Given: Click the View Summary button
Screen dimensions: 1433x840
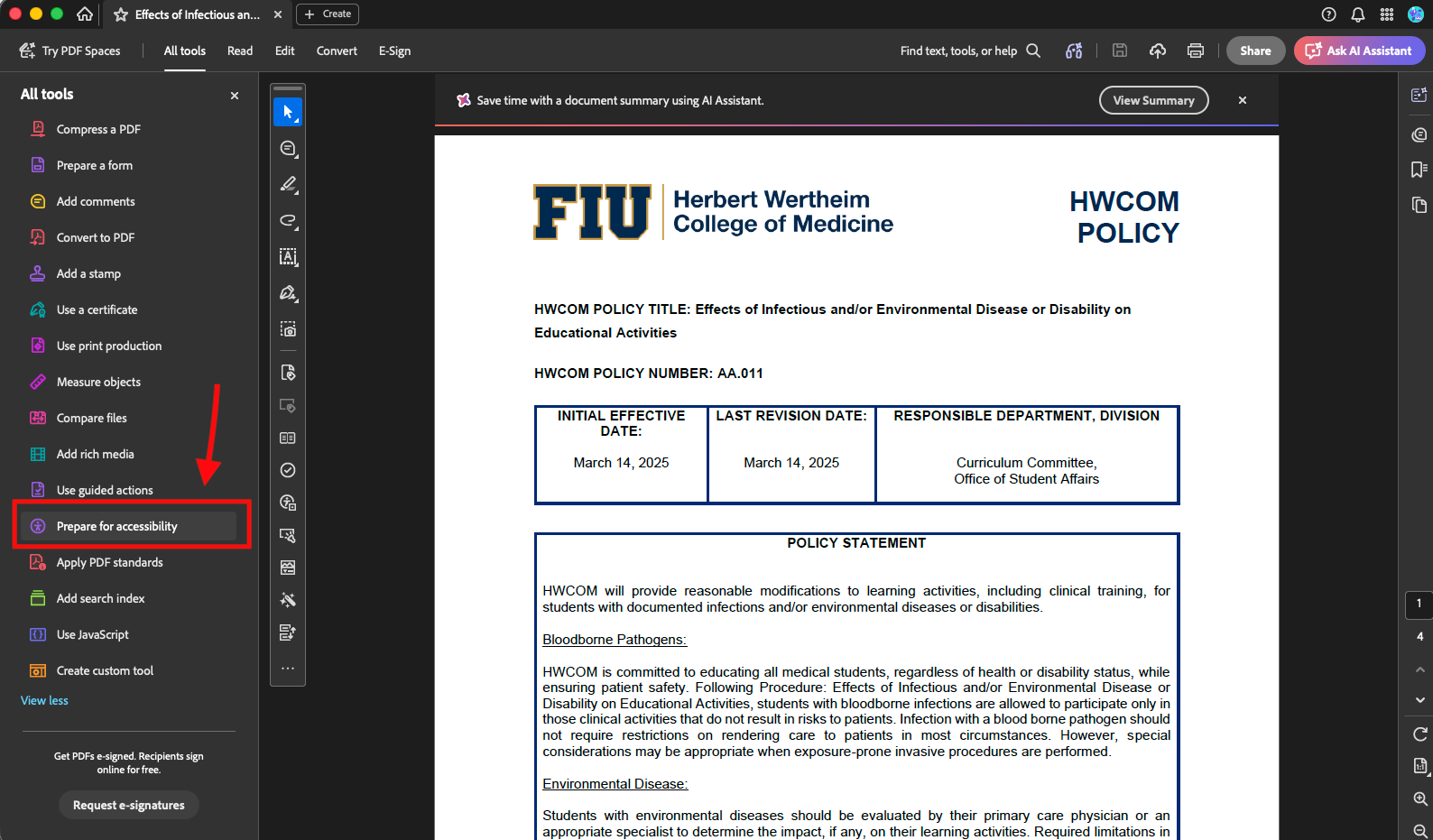Looking at the screenshot, I should pyautogui.click(x=1153, y=100).
